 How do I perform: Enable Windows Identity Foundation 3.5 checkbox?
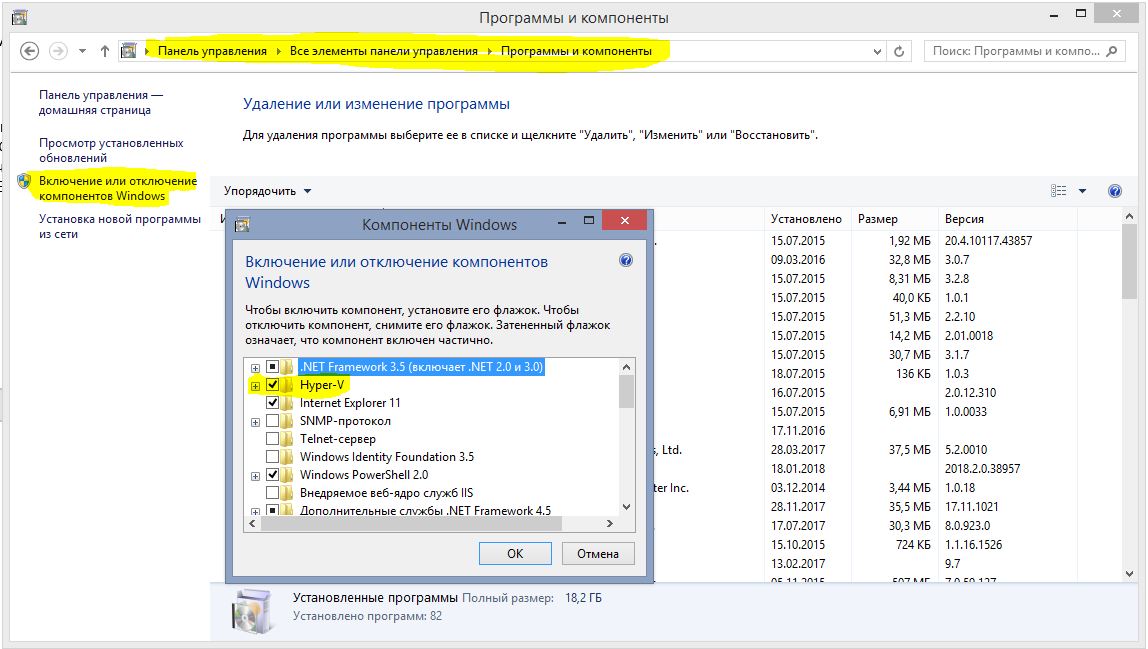click(272, 456)
